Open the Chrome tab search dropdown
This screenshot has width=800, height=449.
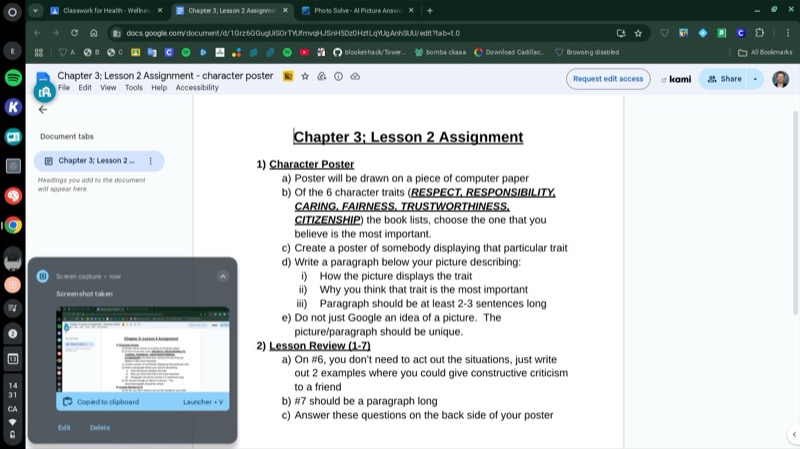[x=34, y=10]
